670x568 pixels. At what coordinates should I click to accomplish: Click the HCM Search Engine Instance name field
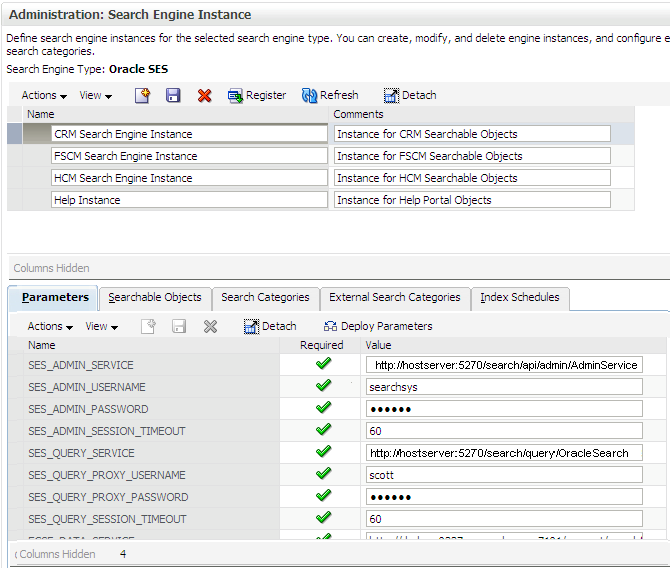(189, 178)
